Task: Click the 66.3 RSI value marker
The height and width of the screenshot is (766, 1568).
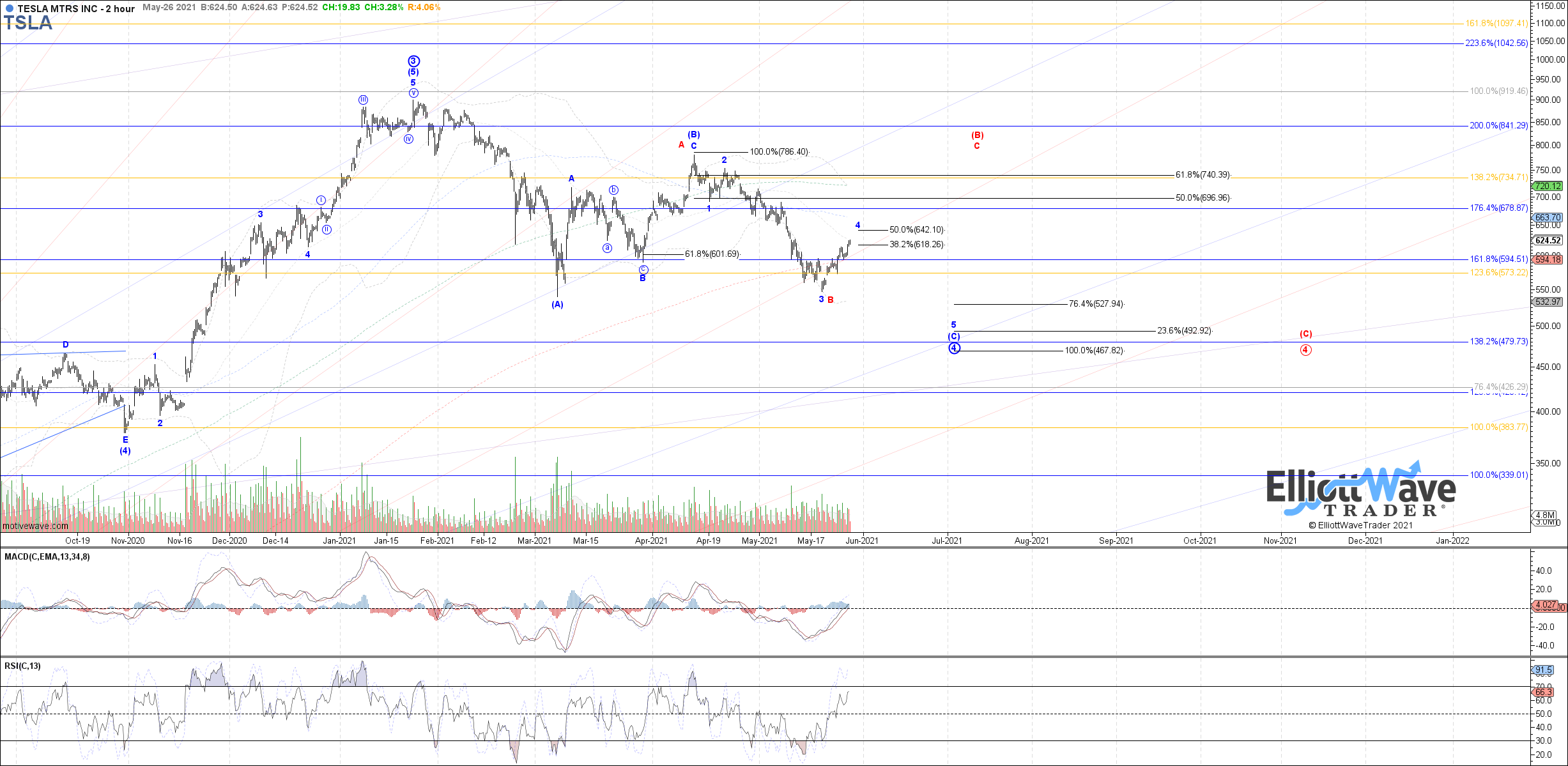Action: click(x=1544, y=692)
